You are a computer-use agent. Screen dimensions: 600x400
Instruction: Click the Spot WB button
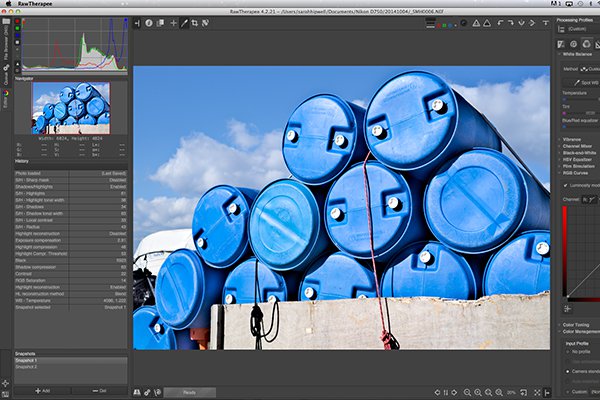pos(585,81)
